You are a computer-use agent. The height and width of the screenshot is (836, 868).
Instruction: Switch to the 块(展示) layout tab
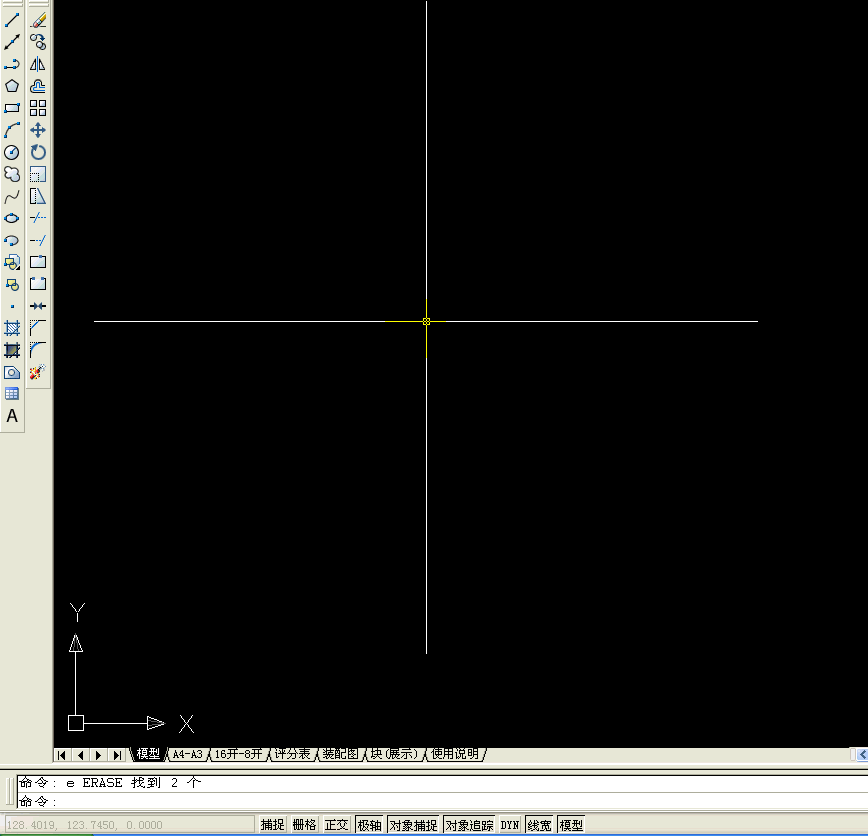394,754
